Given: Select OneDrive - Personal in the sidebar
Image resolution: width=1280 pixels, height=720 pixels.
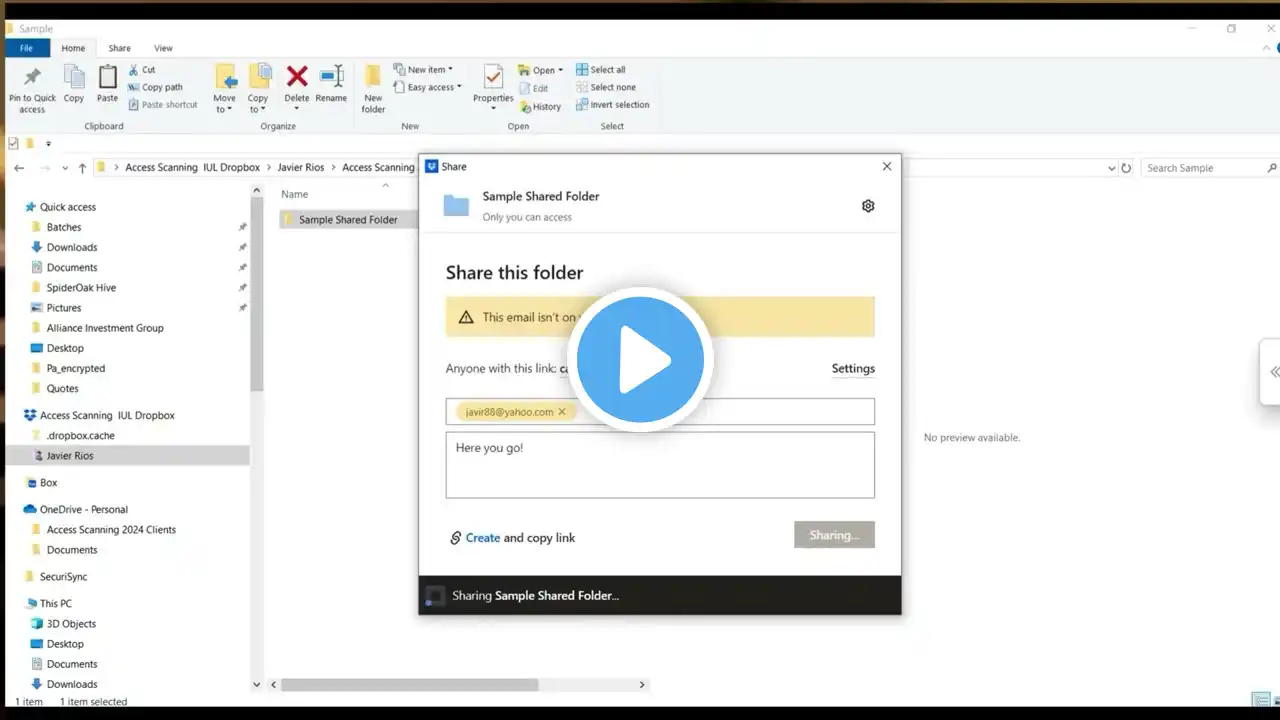Looking at the screenshot, I should 84,509.
